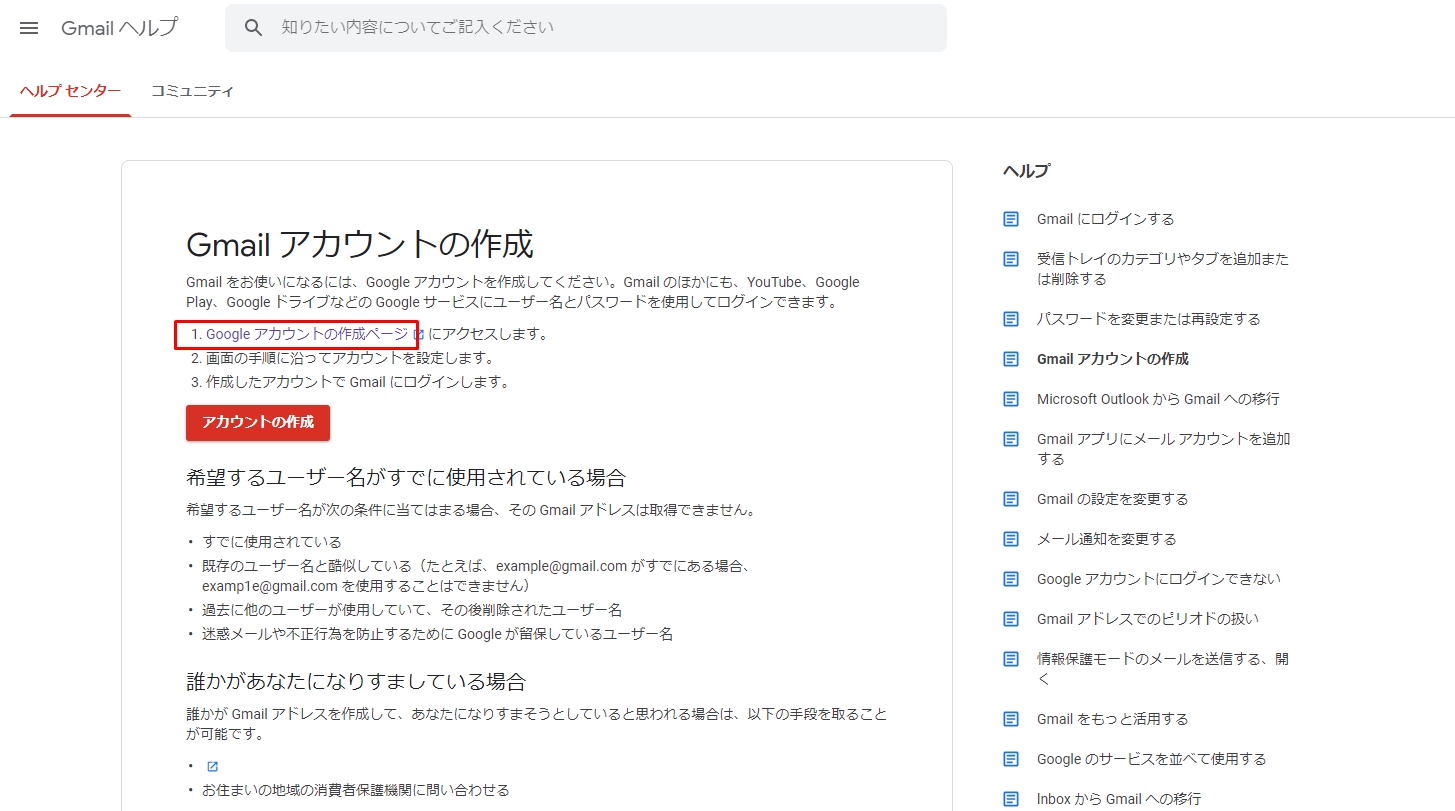This screenshot has height=811, width=1455.
Task: Open Microsoft Outlook から Gmail への移行 article
Action: [1158, 399]
